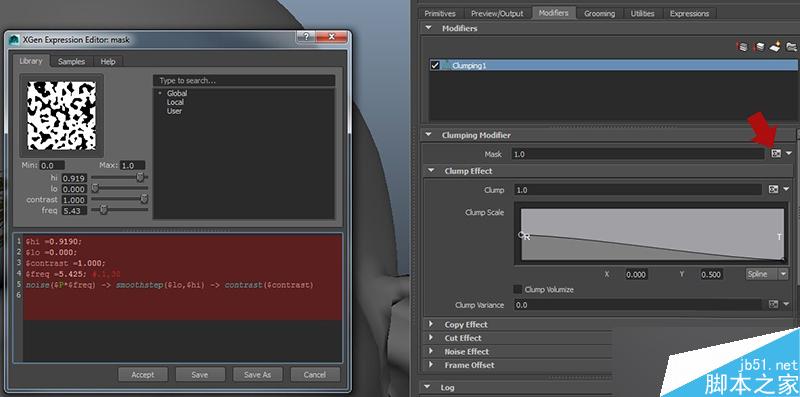This screenshot has width=800, height=397.
Task: Open the Grooming tab
Action: coord(599,14)
